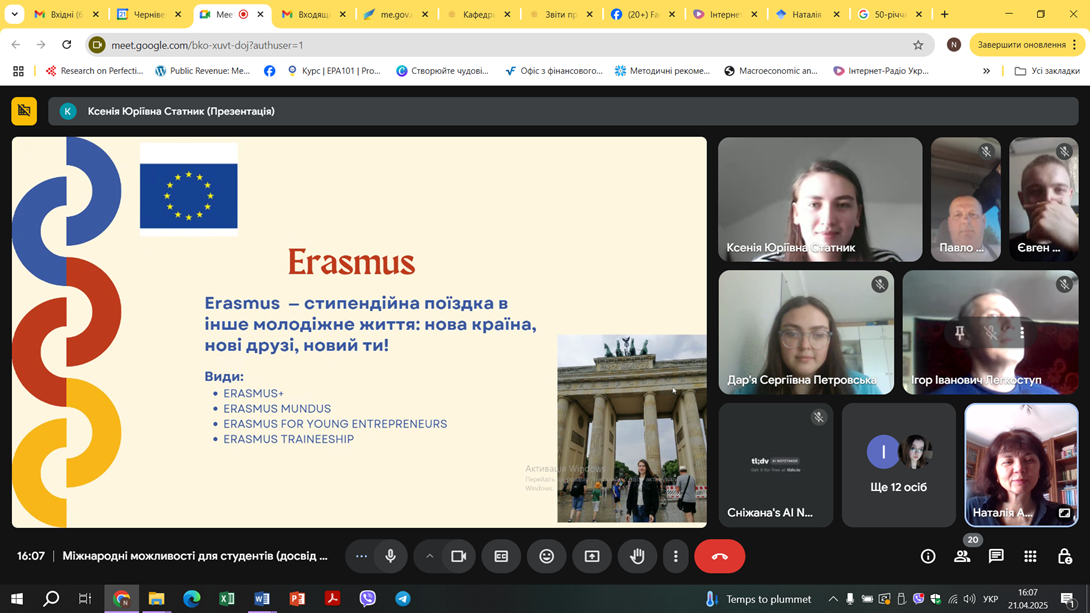This screenshot has width=1090, height=613.
Task: Open more options three-dot menu
Action: [676, 556]
